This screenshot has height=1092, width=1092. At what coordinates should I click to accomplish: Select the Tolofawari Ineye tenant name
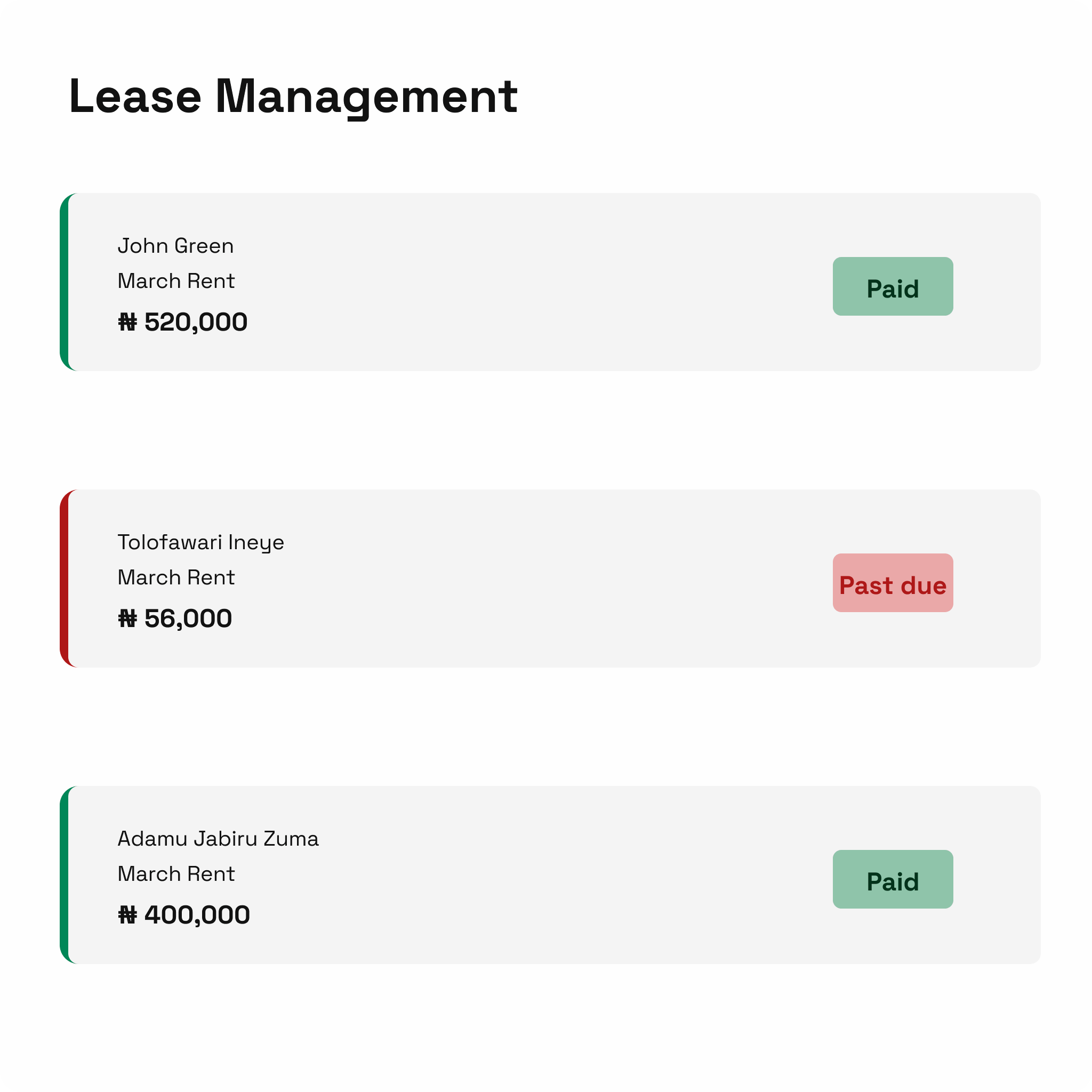click(x=200, y=542)
